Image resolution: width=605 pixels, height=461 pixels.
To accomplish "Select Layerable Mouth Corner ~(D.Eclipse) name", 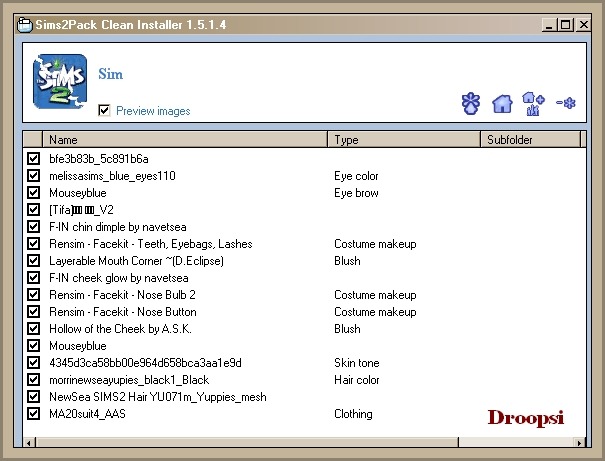I will pyautogui.click(x=136, y=261).
